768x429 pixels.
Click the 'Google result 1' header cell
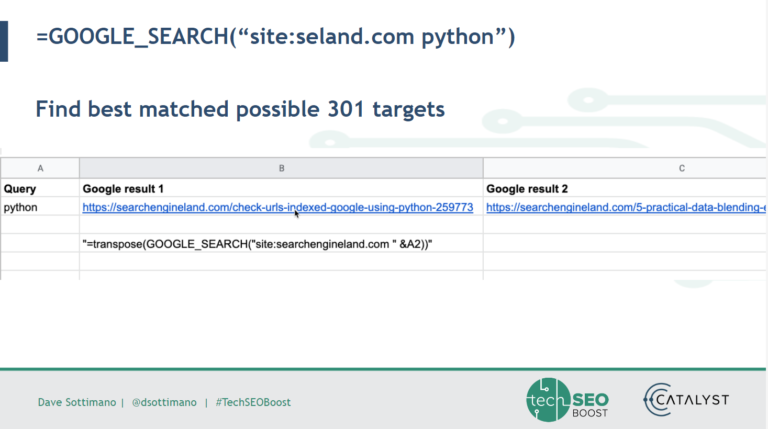coord(281,189)
